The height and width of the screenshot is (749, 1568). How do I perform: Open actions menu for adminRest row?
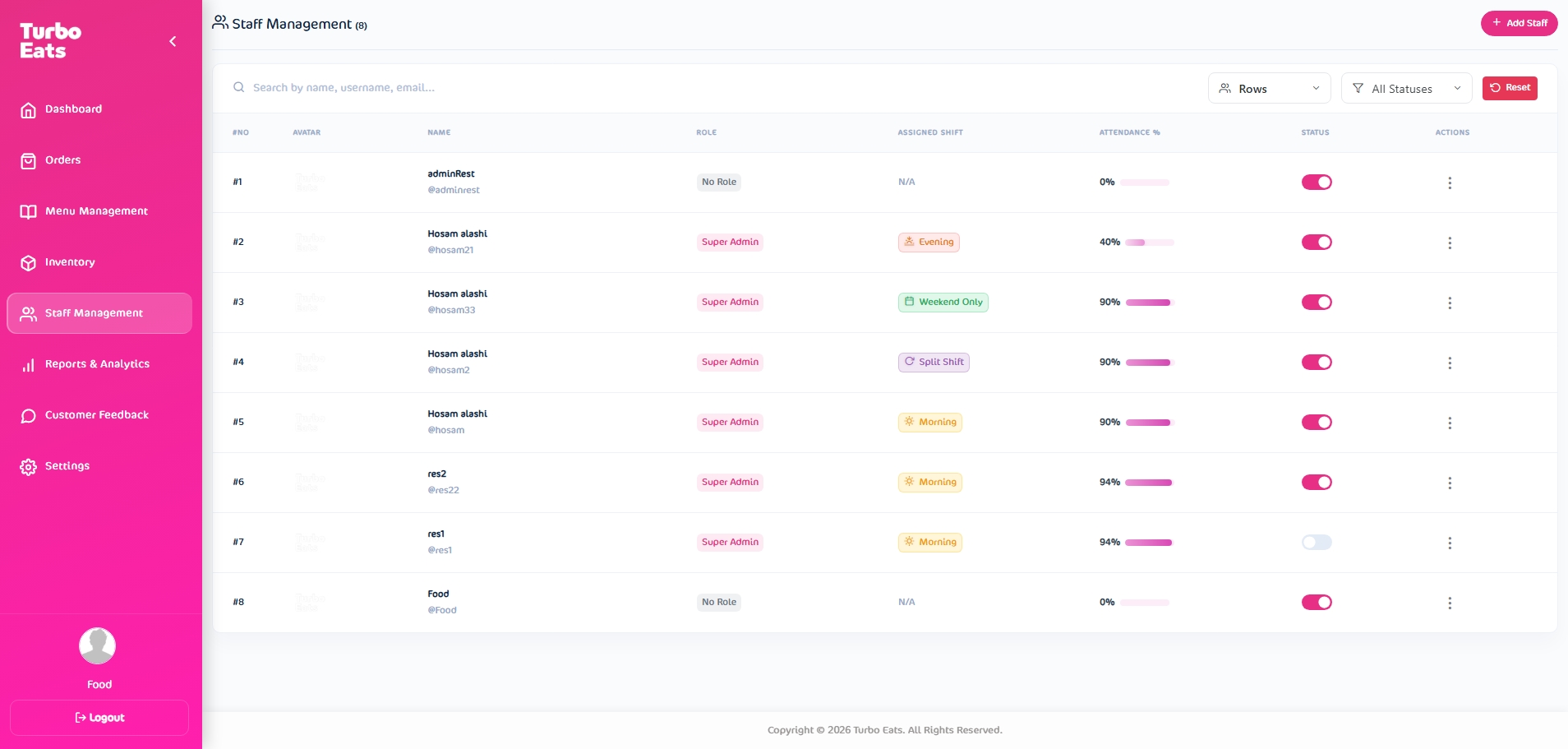[1450, 183]
